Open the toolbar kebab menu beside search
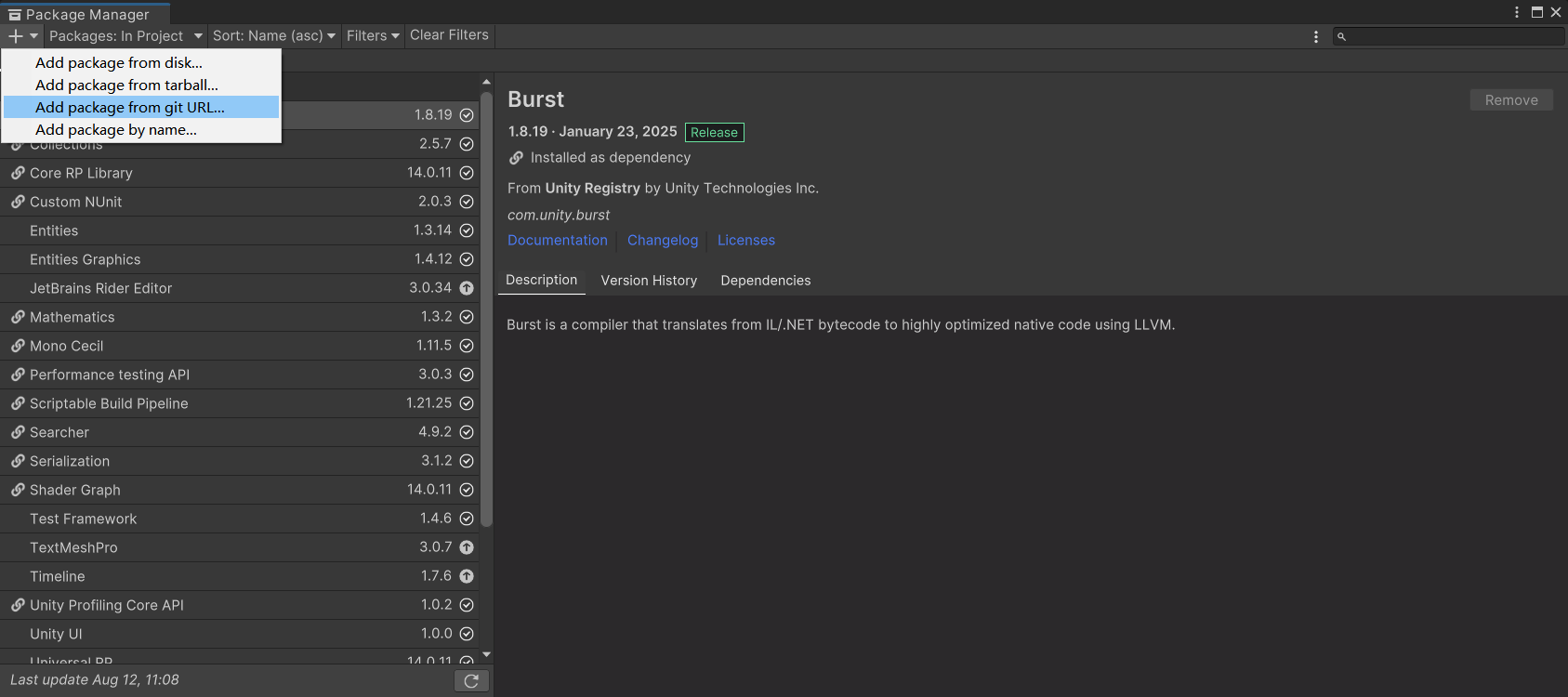Image resolution: width=1568 pixels, height=697 pixels. click(x=1315, y=36)
